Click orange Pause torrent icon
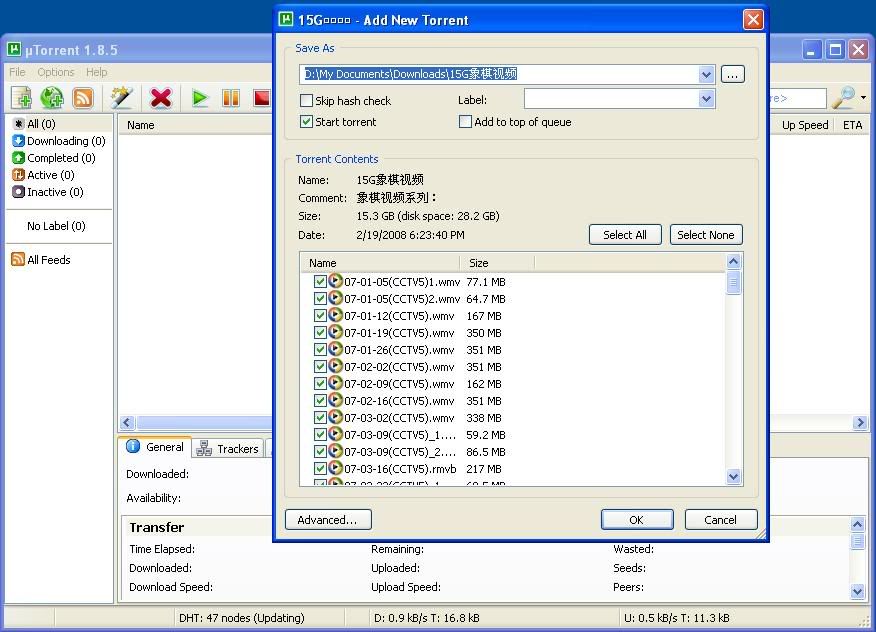This screenshot has width=876, height=632. point(231,98)
